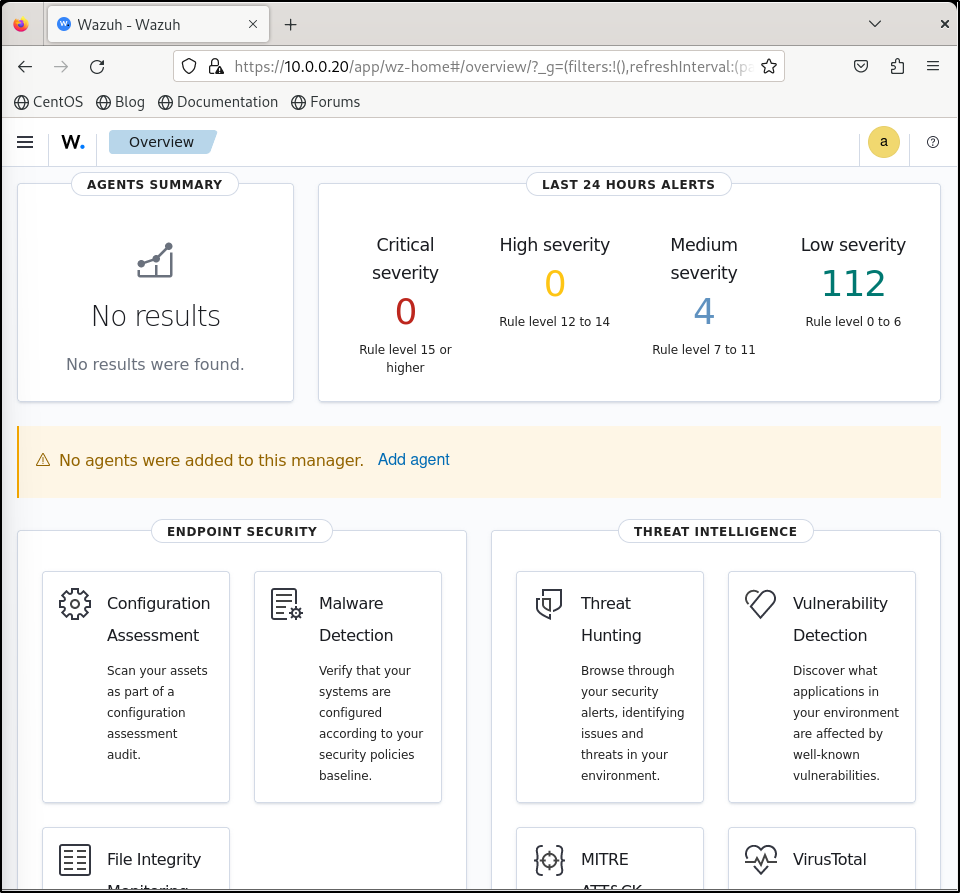Click the tracking protection shield icon
This screenshot has width=960, height=893.
point(189,66)
